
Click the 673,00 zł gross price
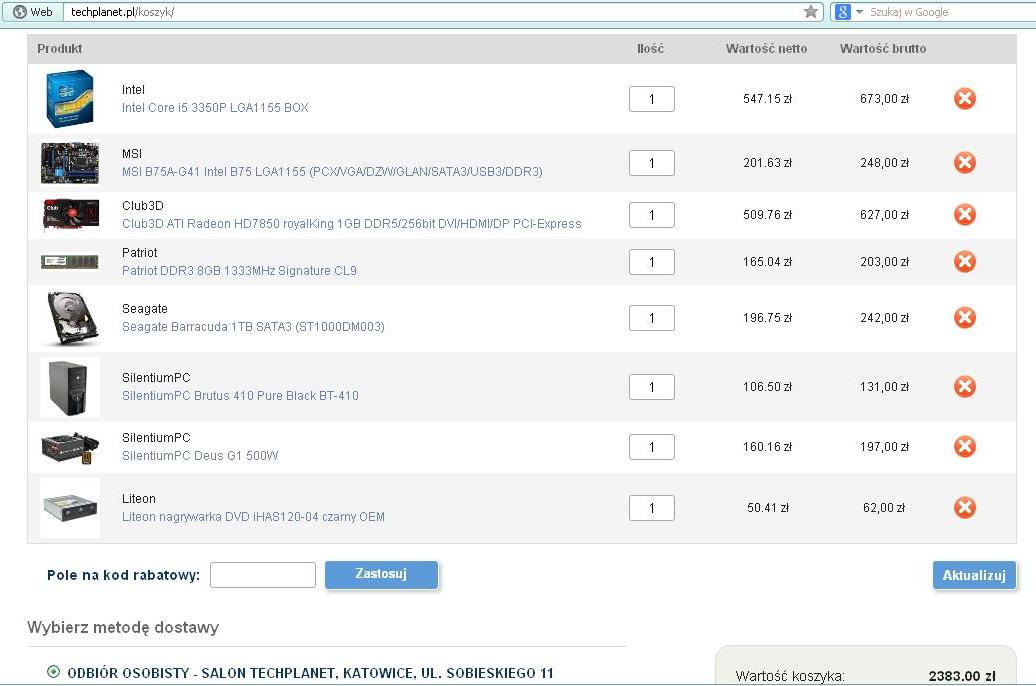coord(884,99)
